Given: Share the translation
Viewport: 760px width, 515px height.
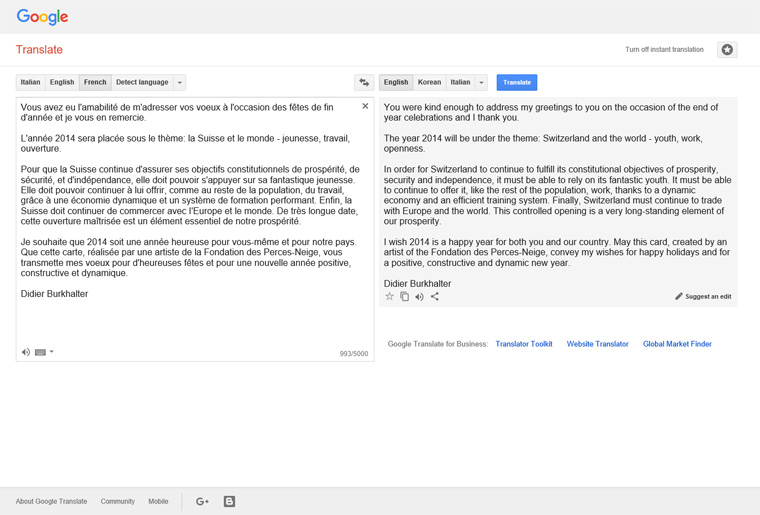Looking at the screenshot, I should tap(435, 297).
